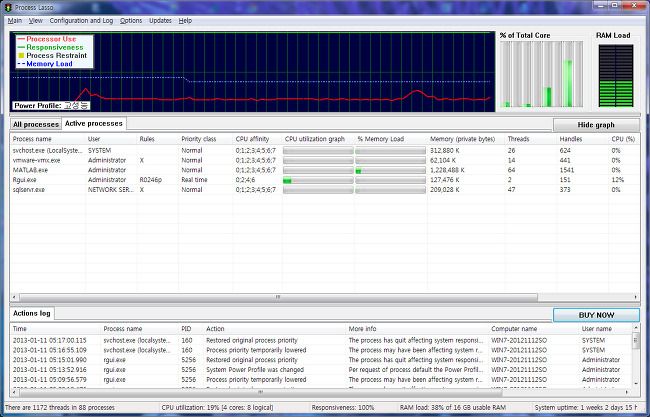650x417 pixels.
Task: Click the Process Restraint legend entry
Action: (53, 56)
